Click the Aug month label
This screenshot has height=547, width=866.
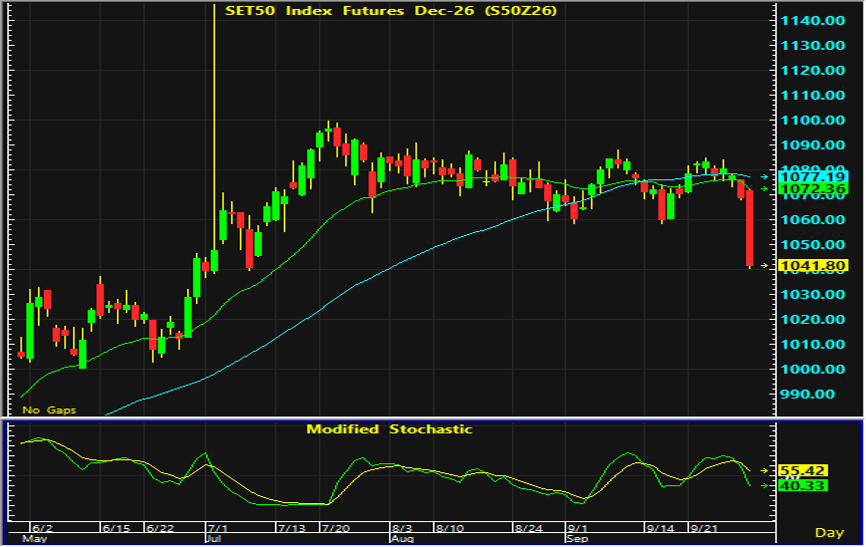tap(402, 538)
